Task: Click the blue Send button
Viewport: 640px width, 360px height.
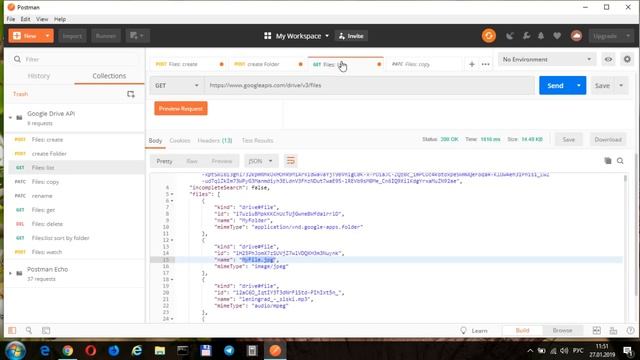Action: pos(556,85)
